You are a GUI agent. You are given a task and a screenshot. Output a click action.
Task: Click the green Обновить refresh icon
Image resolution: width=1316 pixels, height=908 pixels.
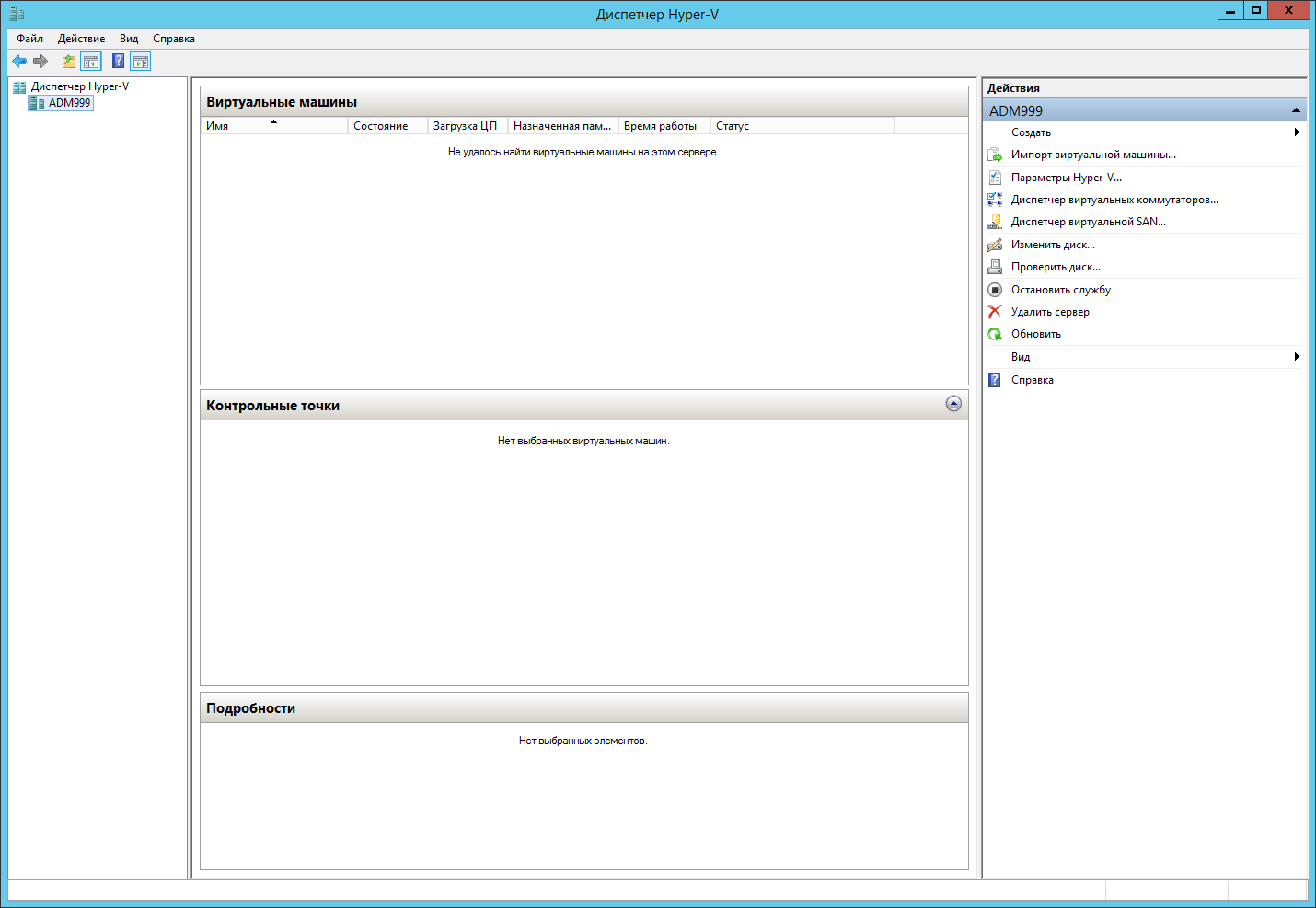[995, 334]
